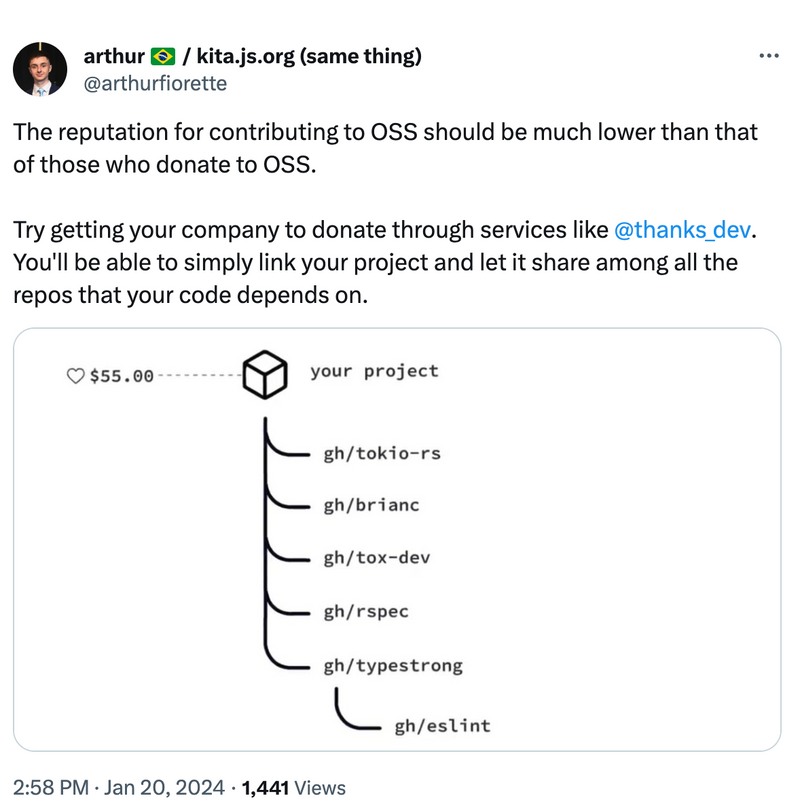Open the @thanks_dev mention link
This screenshot has width=800, height=811.
tap(682, 230)
